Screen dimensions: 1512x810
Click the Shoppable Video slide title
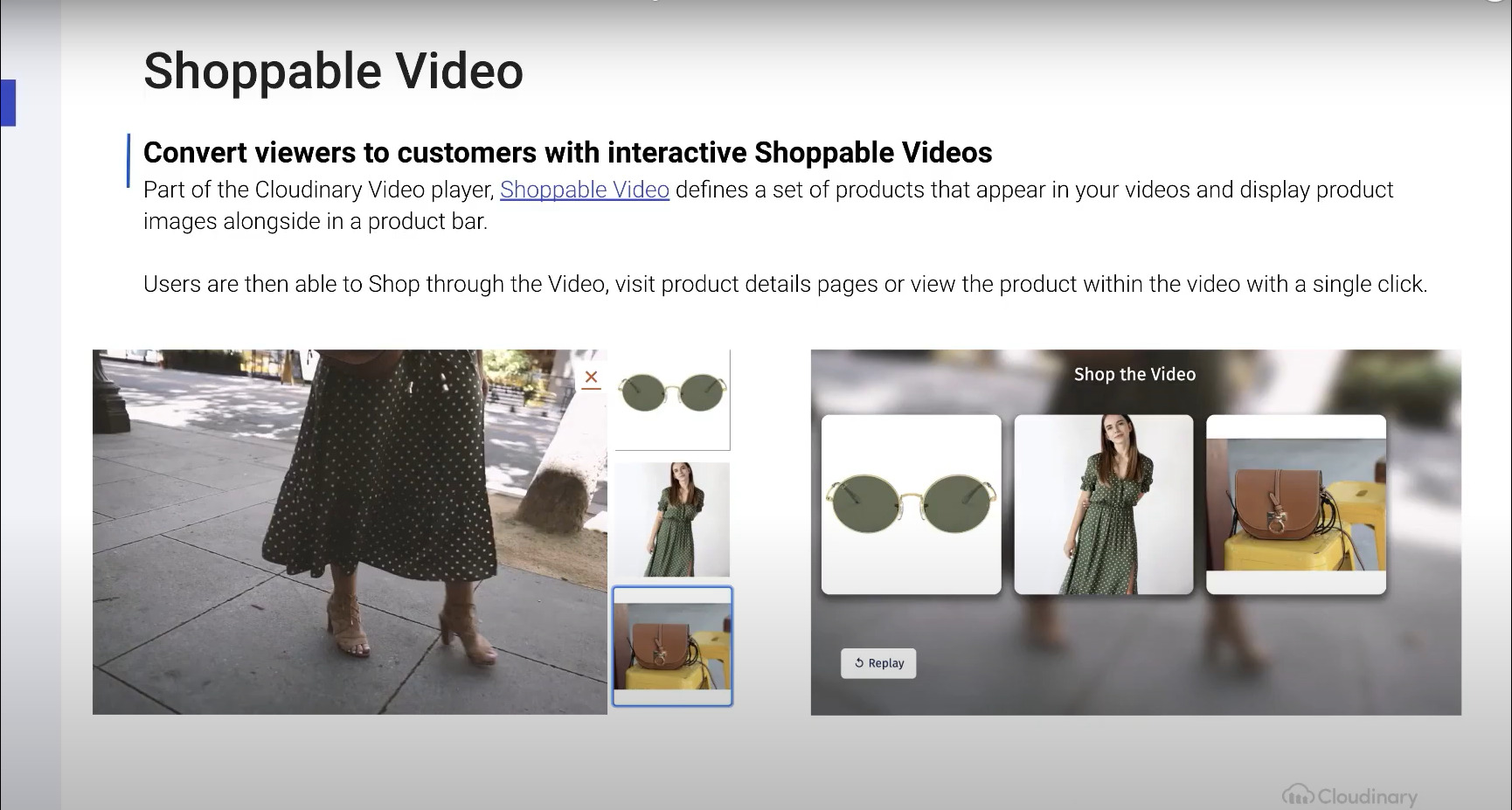333,71
